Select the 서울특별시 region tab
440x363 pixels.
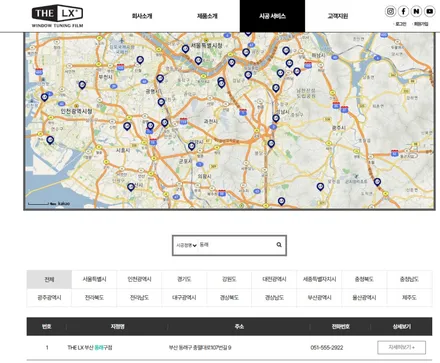click(x=94, y=279)
